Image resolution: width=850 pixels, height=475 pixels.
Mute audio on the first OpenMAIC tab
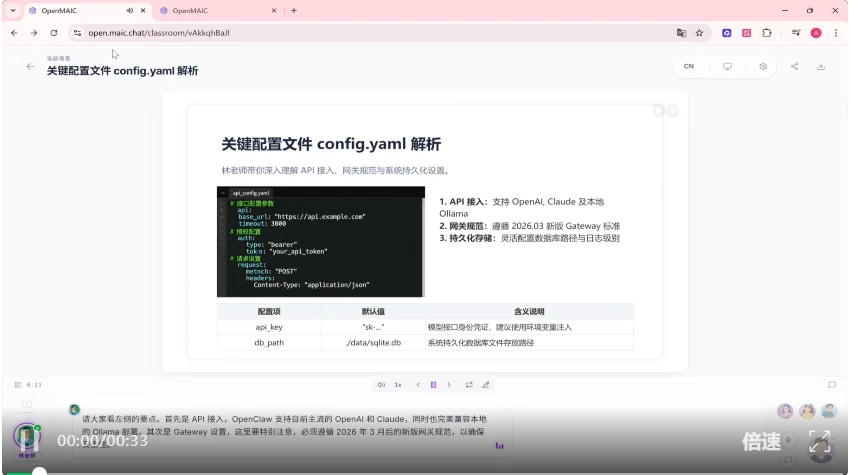tap(130, 10)
